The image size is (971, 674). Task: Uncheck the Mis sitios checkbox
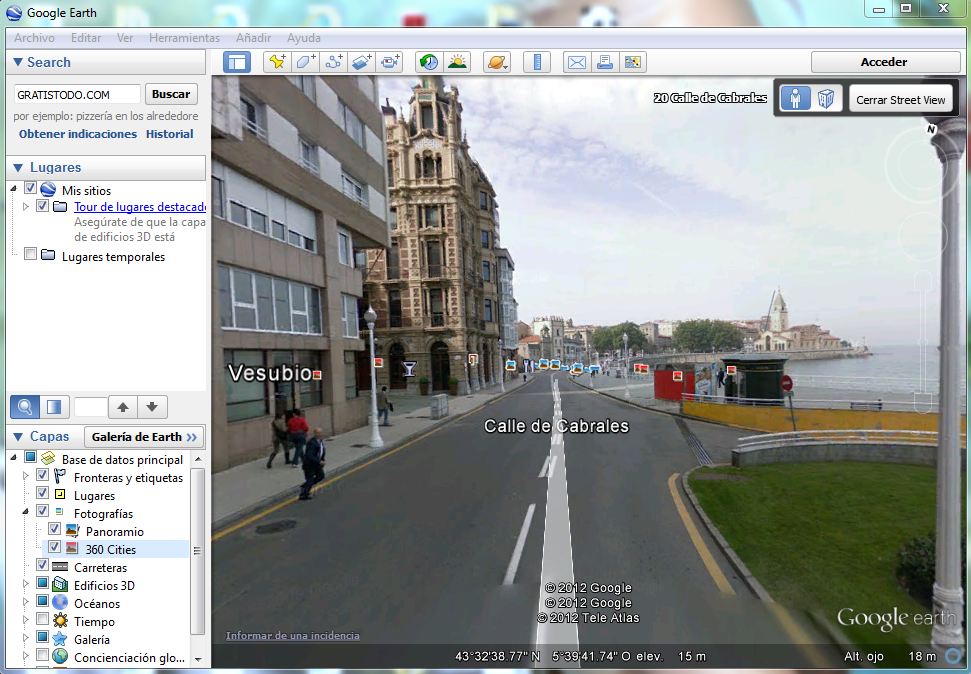[30, 188]
